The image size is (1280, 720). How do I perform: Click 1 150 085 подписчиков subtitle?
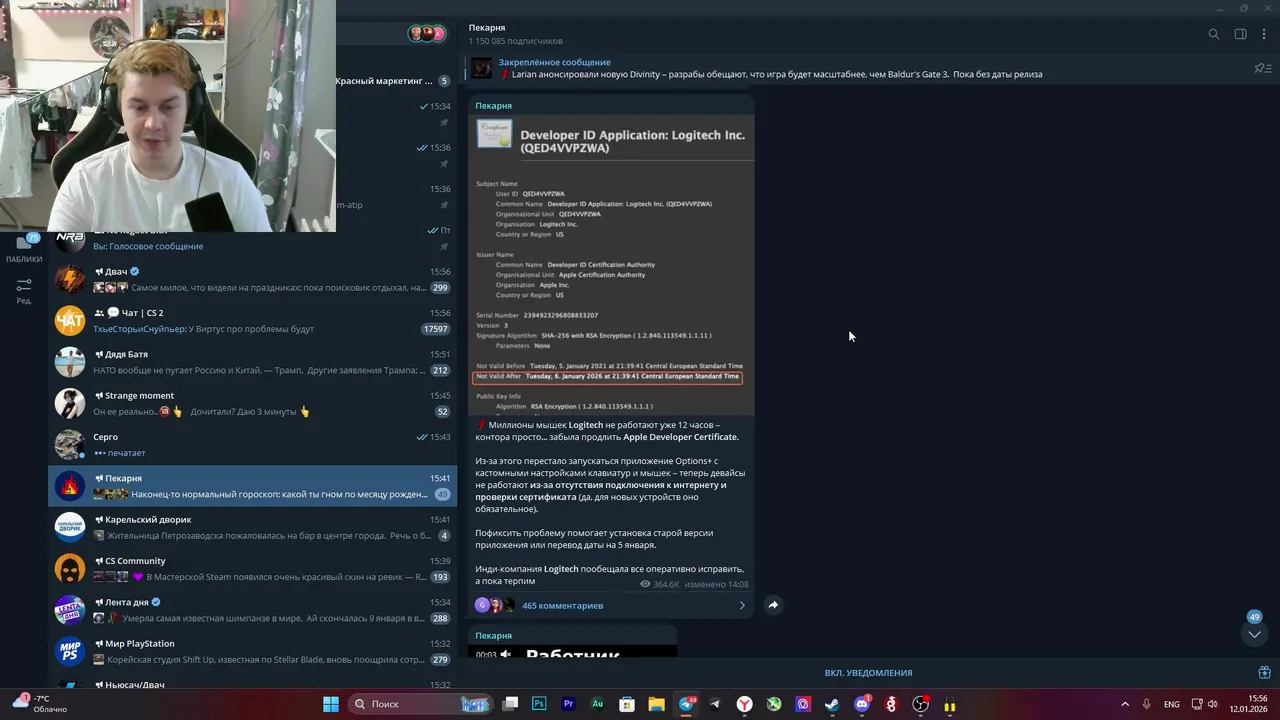tap(515, 41)
